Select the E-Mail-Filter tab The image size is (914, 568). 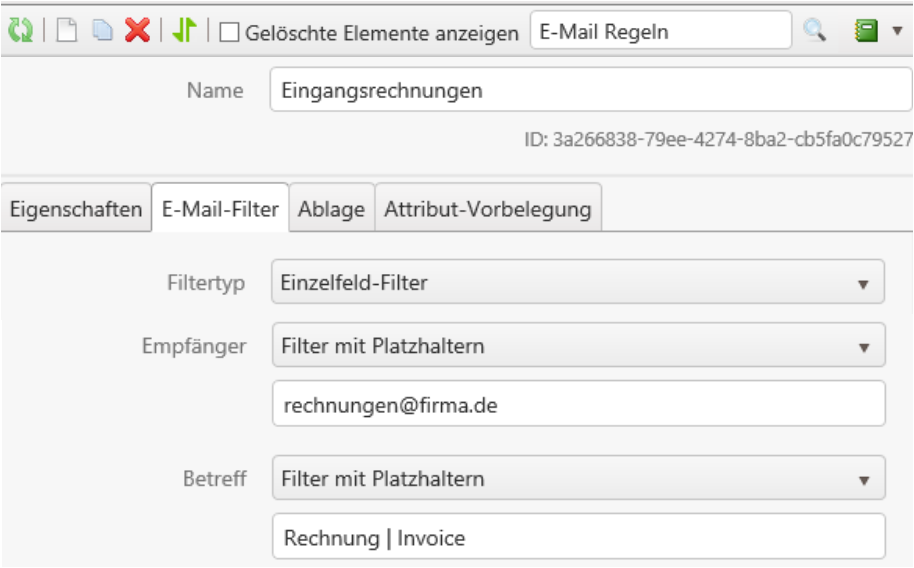[x=220, y=210]
